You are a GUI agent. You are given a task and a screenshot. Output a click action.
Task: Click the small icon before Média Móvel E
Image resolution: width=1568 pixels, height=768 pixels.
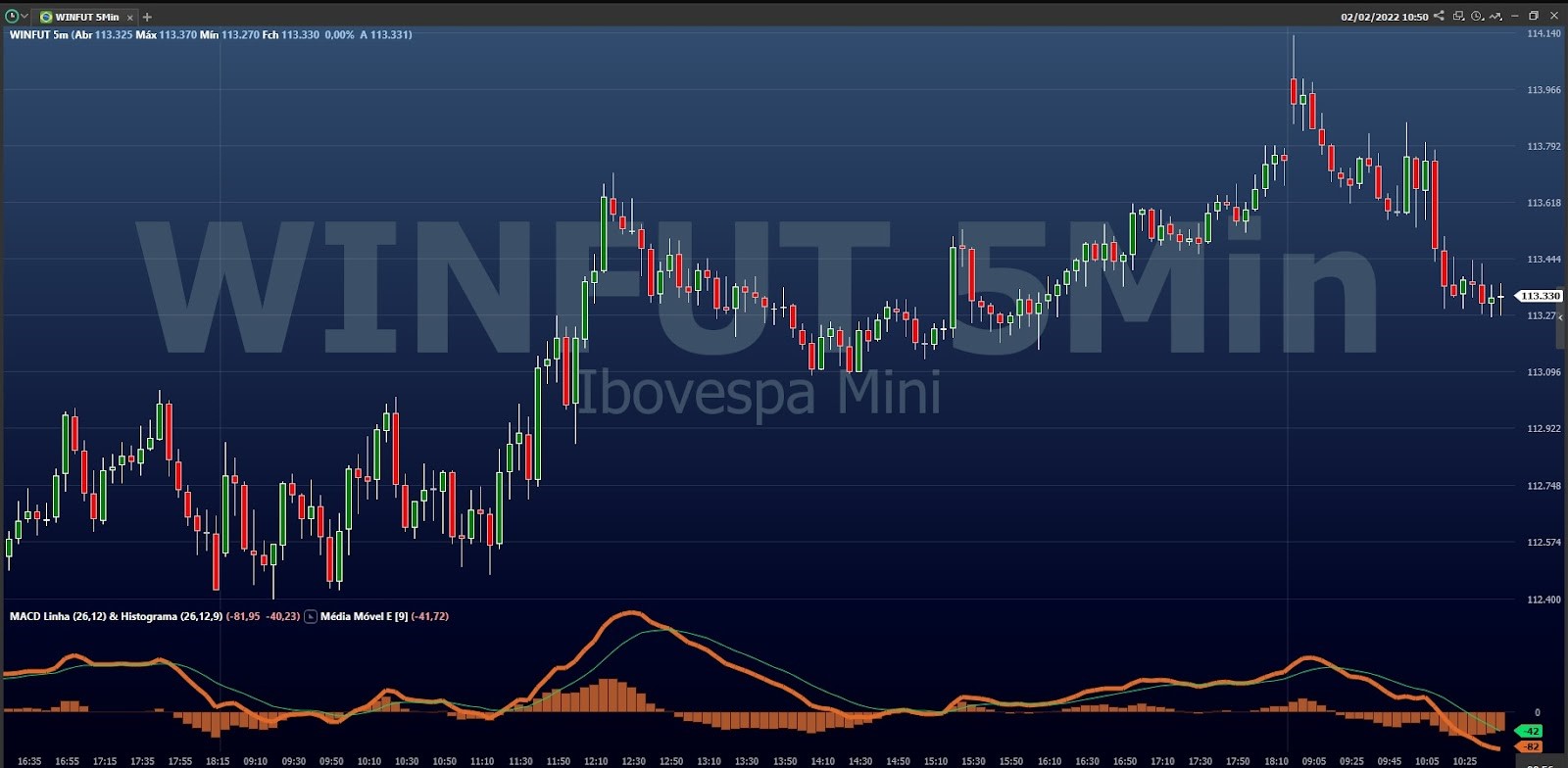(311, 616)
